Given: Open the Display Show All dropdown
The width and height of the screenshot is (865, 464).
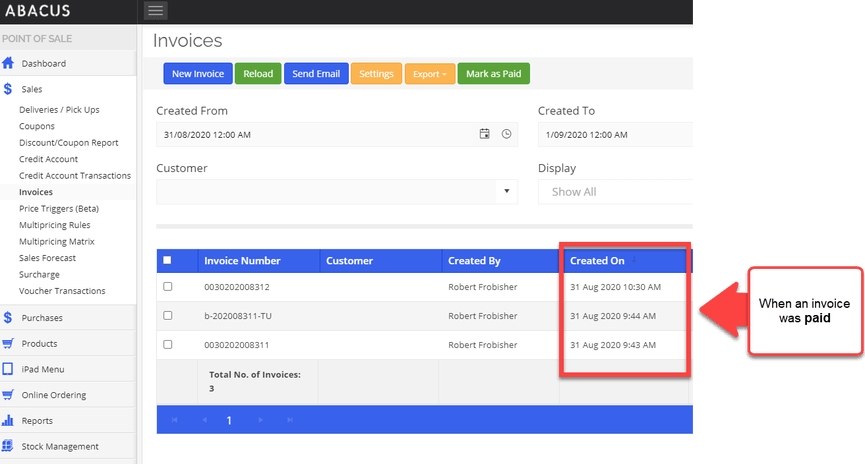Looking at the screenshot, I should 614,192.
